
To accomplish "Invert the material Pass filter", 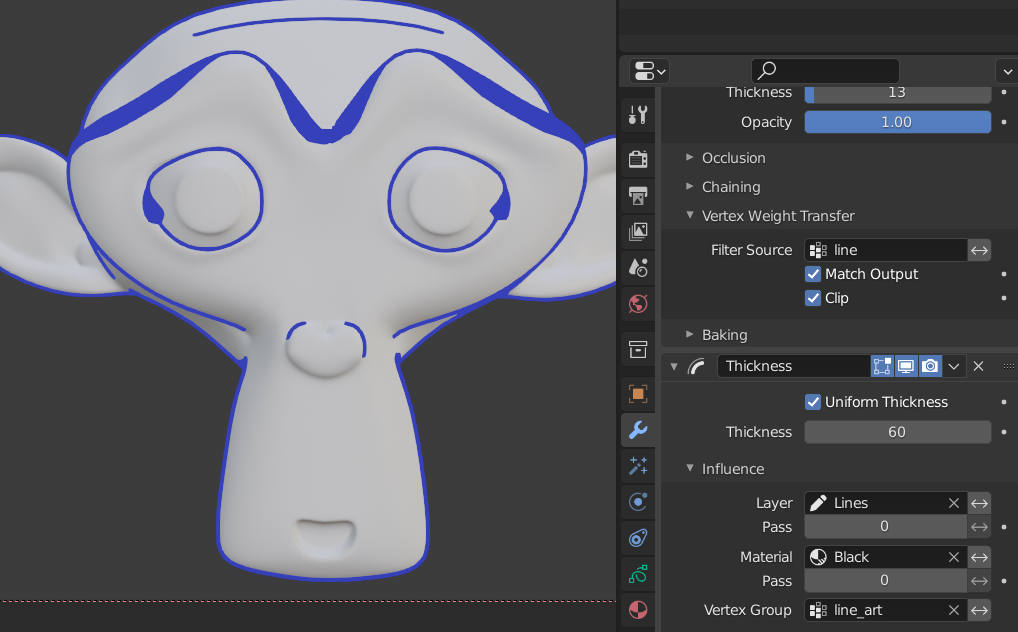I will tap(979, 581).
